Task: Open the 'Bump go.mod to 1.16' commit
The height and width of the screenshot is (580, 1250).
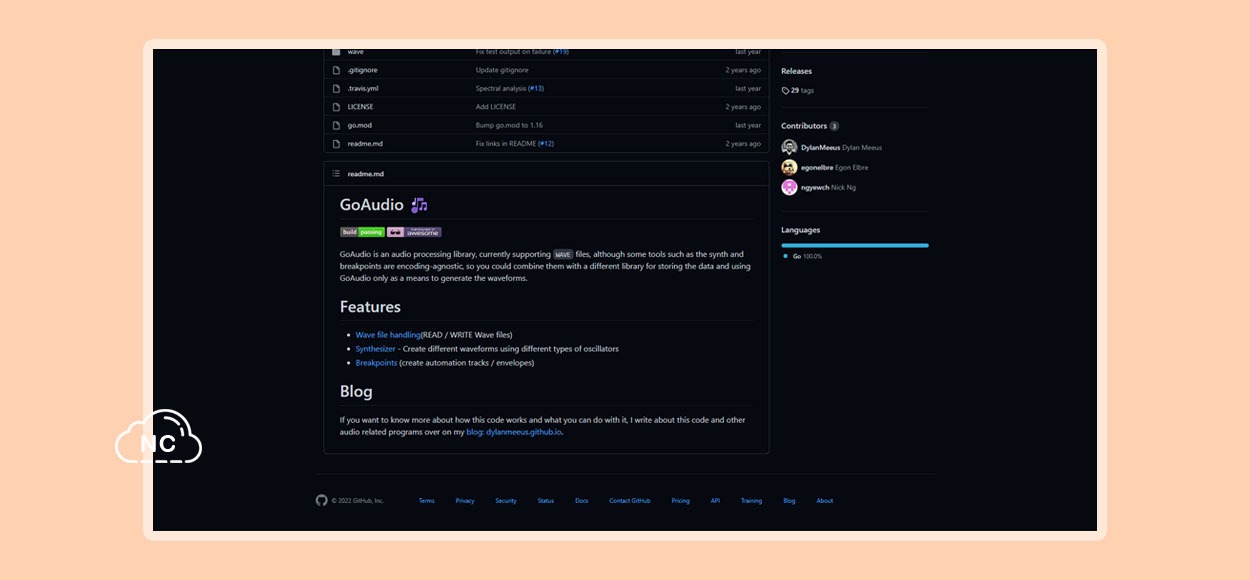Action: click(x=509, y=125)
